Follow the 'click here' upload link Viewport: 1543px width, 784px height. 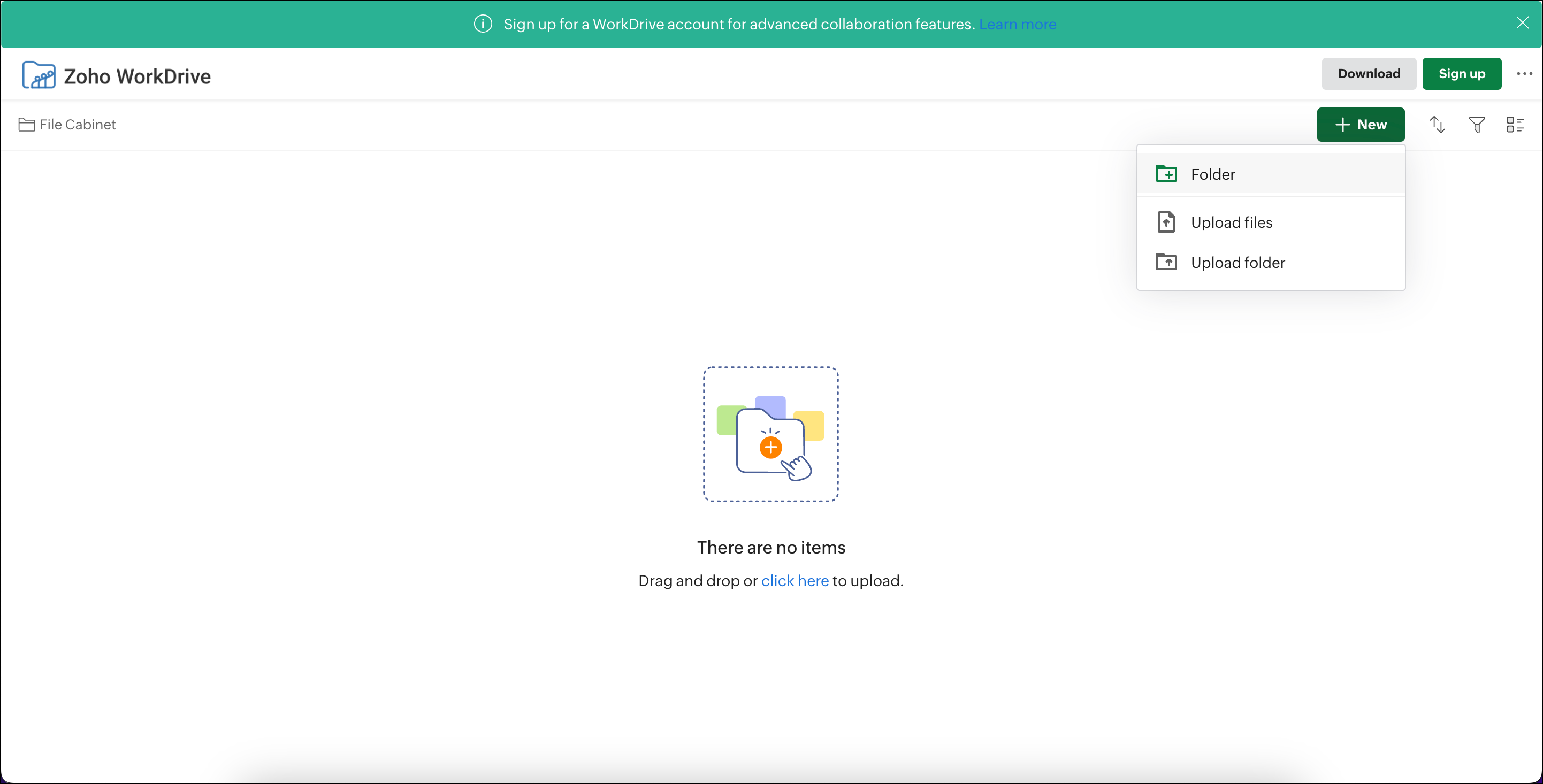[x=795, y=580]
